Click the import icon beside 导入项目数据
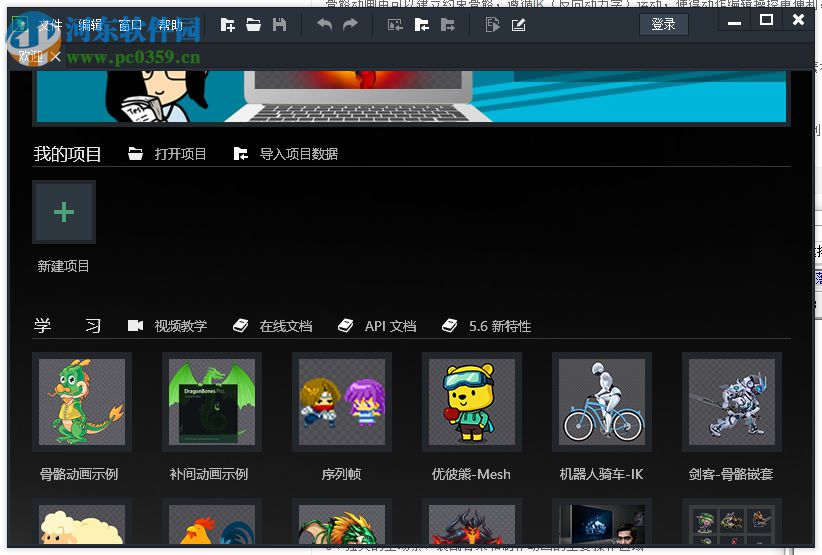The image size is (822, 555). click(241, 154)
